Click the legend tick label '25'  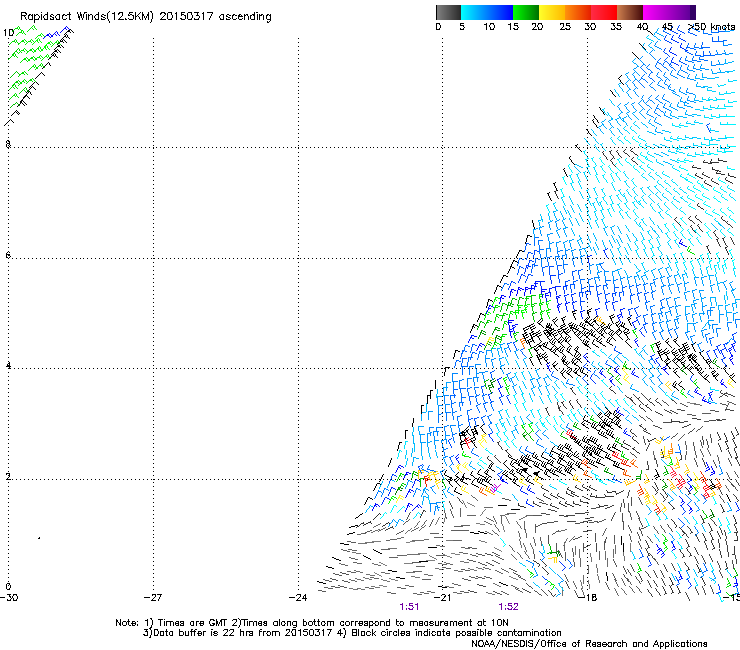tap(565, 27)
